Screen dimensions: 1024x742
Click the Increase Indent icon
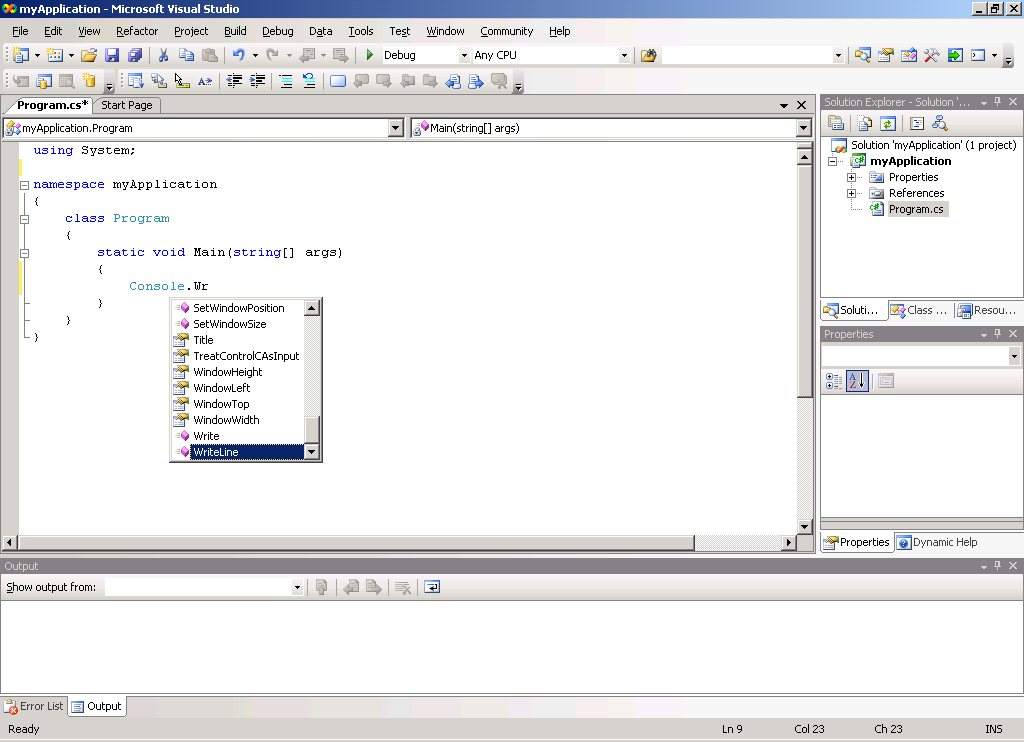(258, 81)
